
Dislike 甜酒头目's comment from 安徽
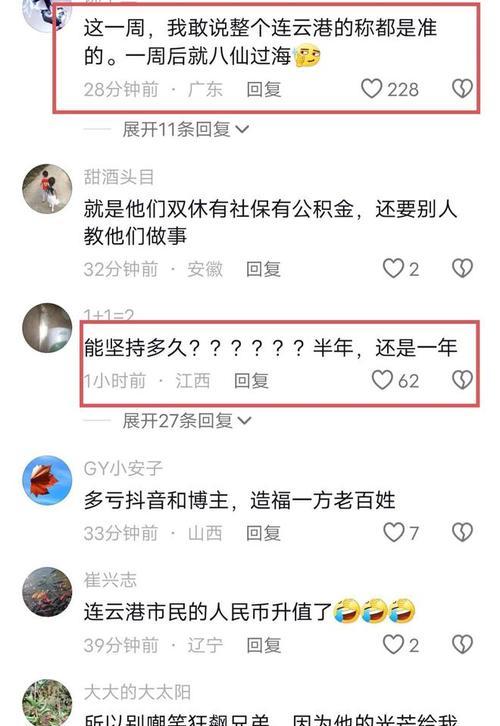point(462,269)
